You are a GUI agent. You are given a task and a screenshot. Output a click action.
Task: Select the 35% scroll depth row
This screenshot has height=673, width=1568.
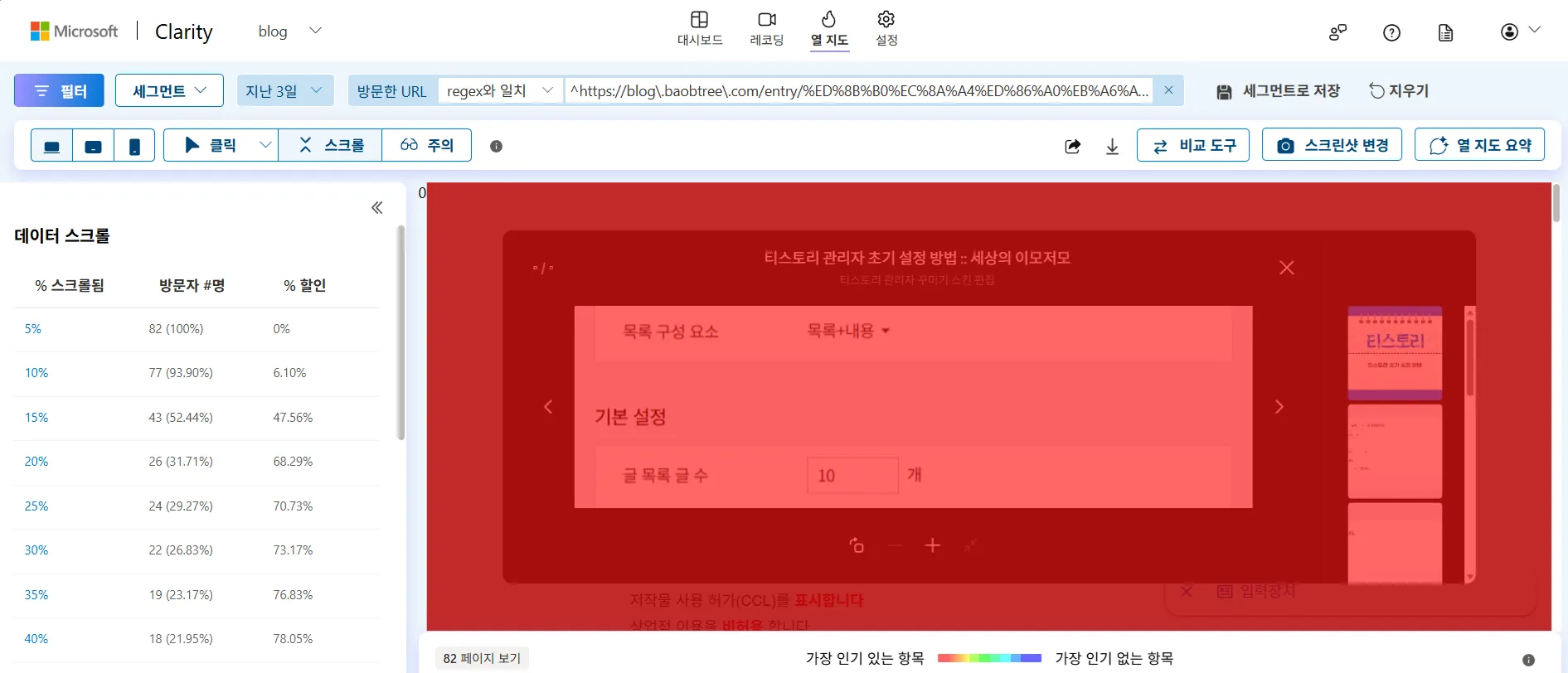pyautogui.click(x=197, y=595)
